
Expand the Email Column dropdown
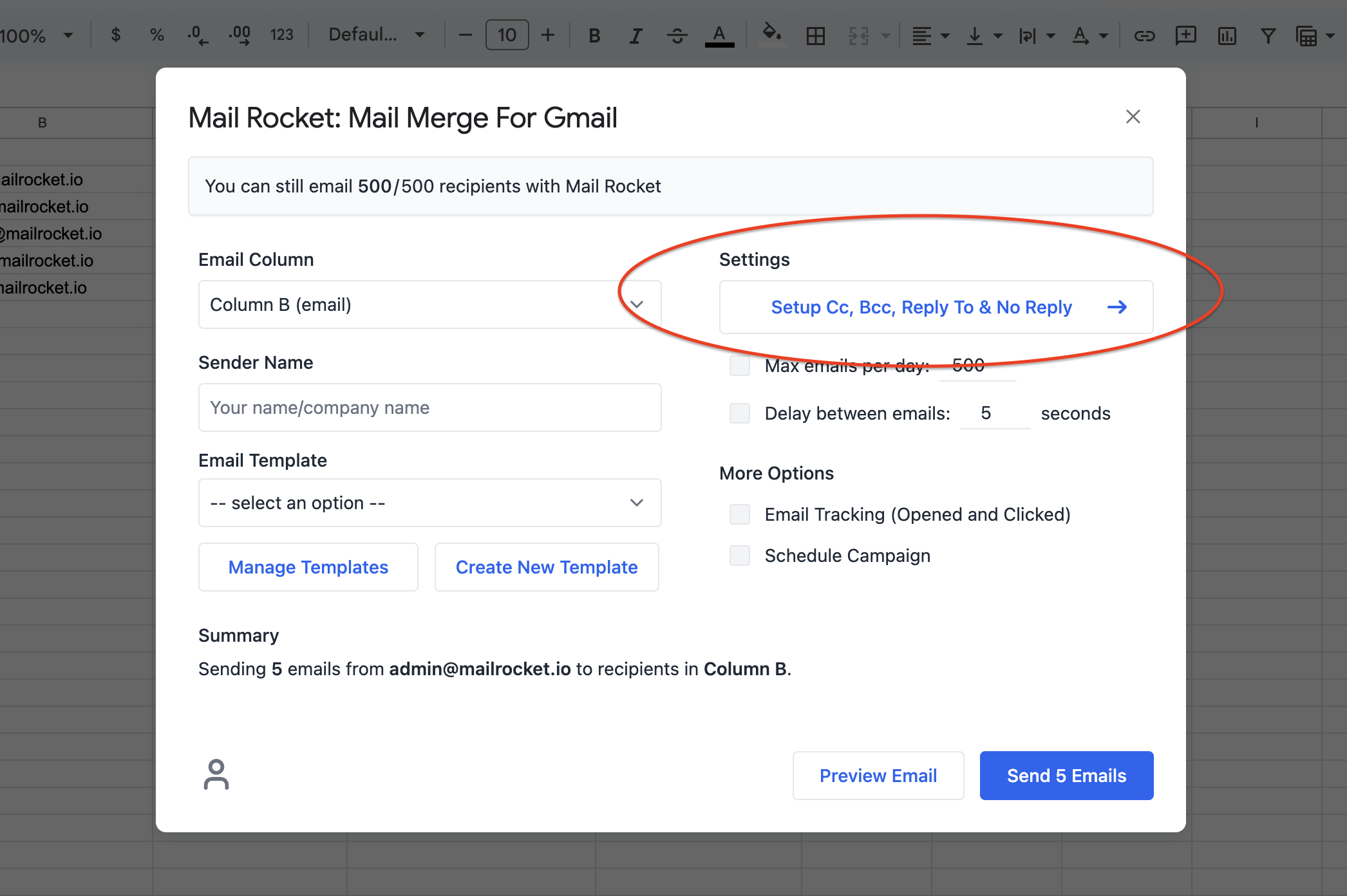(429, 304)
